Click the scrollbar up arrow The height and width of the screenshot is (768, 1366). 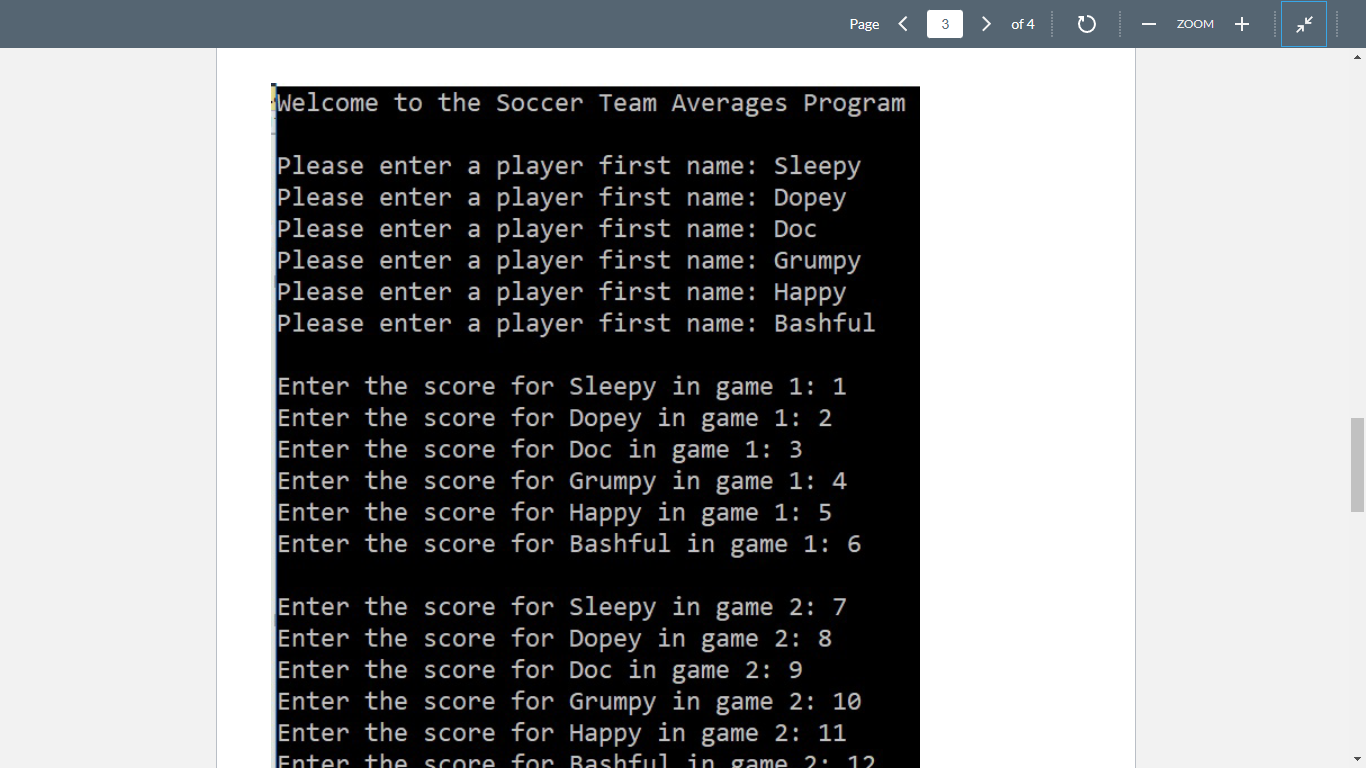click(1358, 55)
